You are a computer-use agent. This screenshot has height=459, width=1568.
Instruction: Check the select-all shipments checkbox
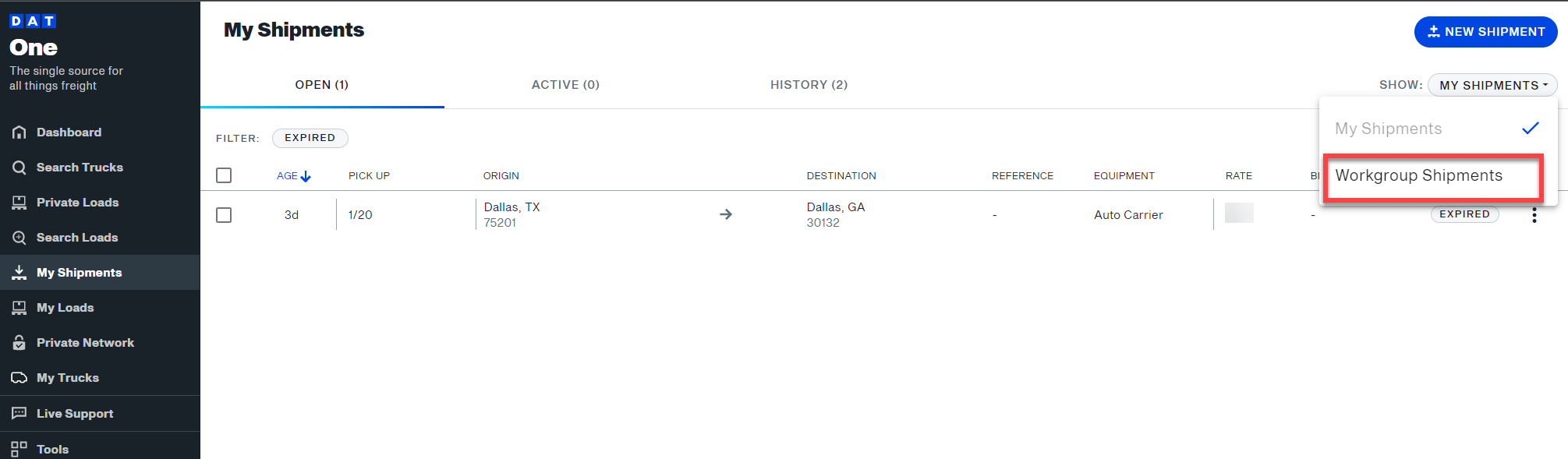coord(224,175)
